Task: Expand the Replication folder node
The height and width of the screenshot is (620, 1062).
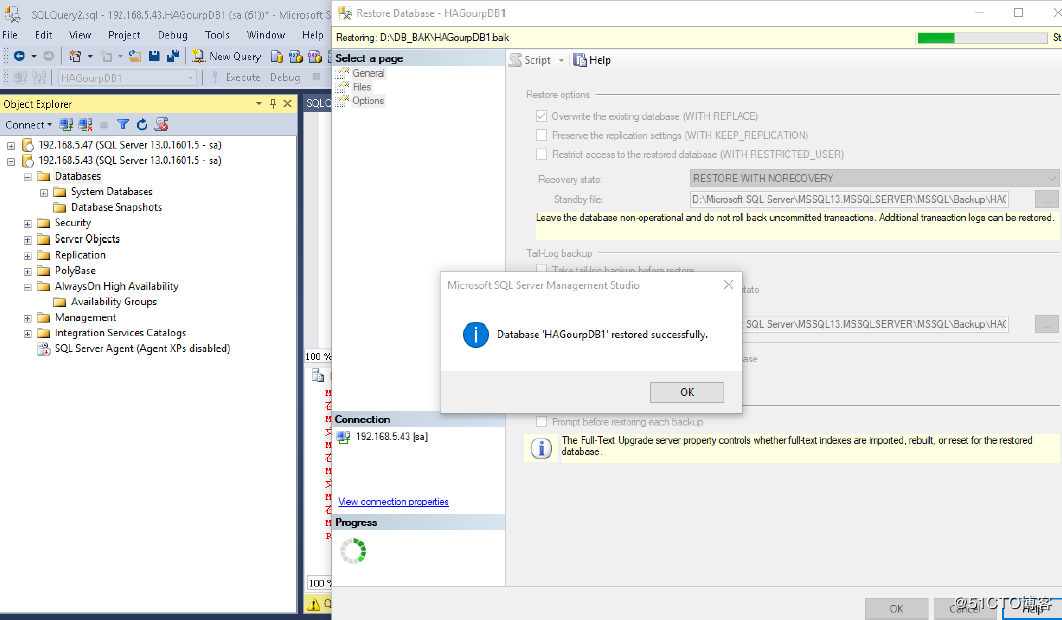Action: point(28,256)
